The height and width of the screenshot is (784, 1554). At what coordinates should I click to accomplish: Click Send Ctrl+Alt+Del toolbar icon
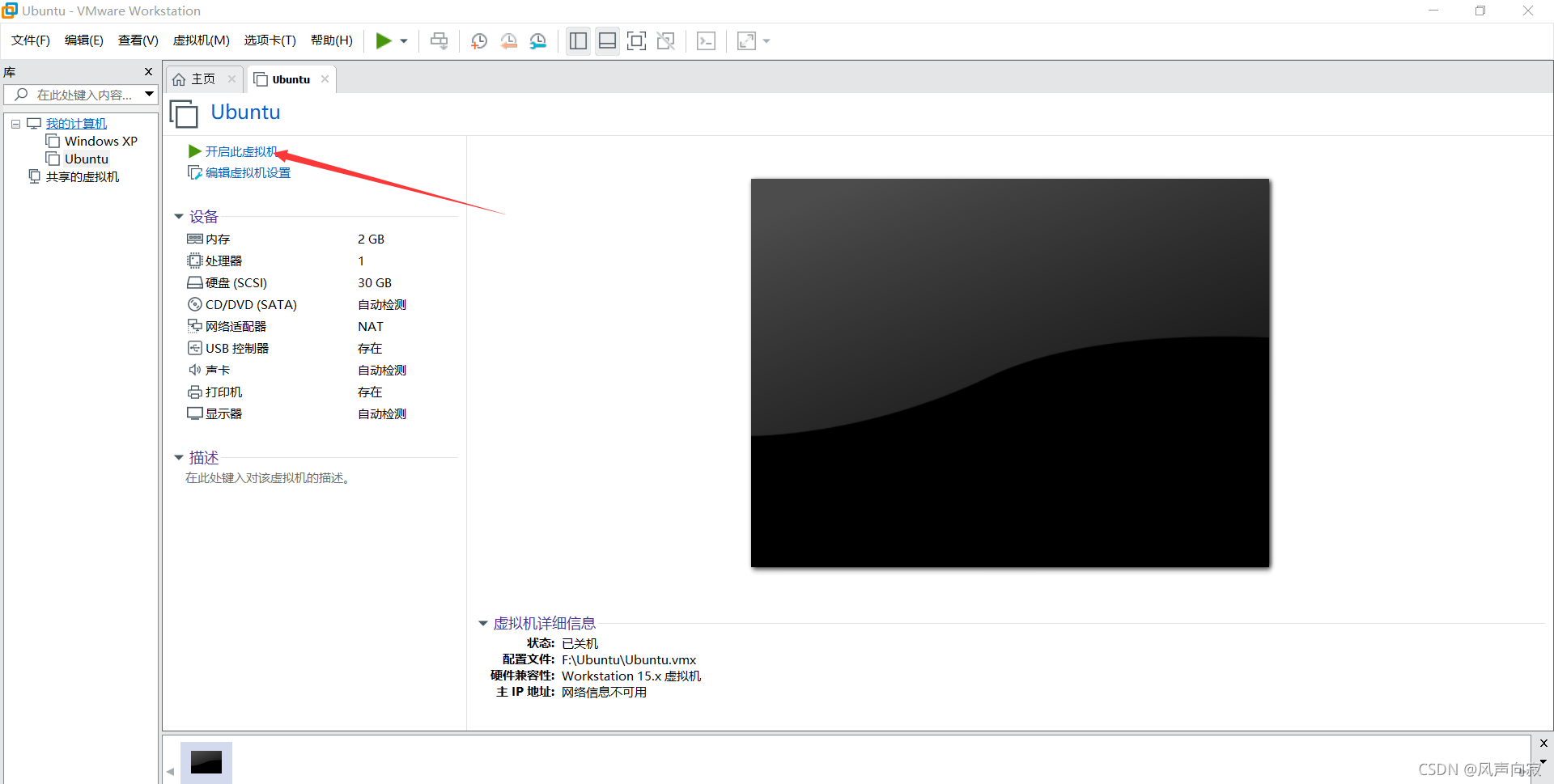pos(439,41)
